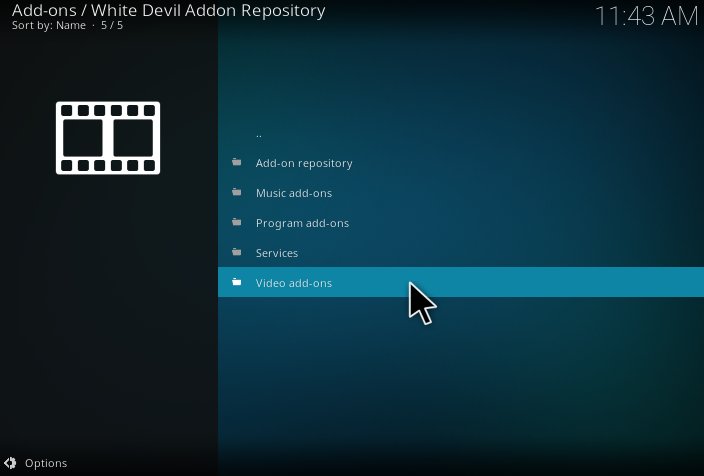Click the Add-ons / White Devil Addon Repository title
704x476 pixels.
(x=168, y=10)
